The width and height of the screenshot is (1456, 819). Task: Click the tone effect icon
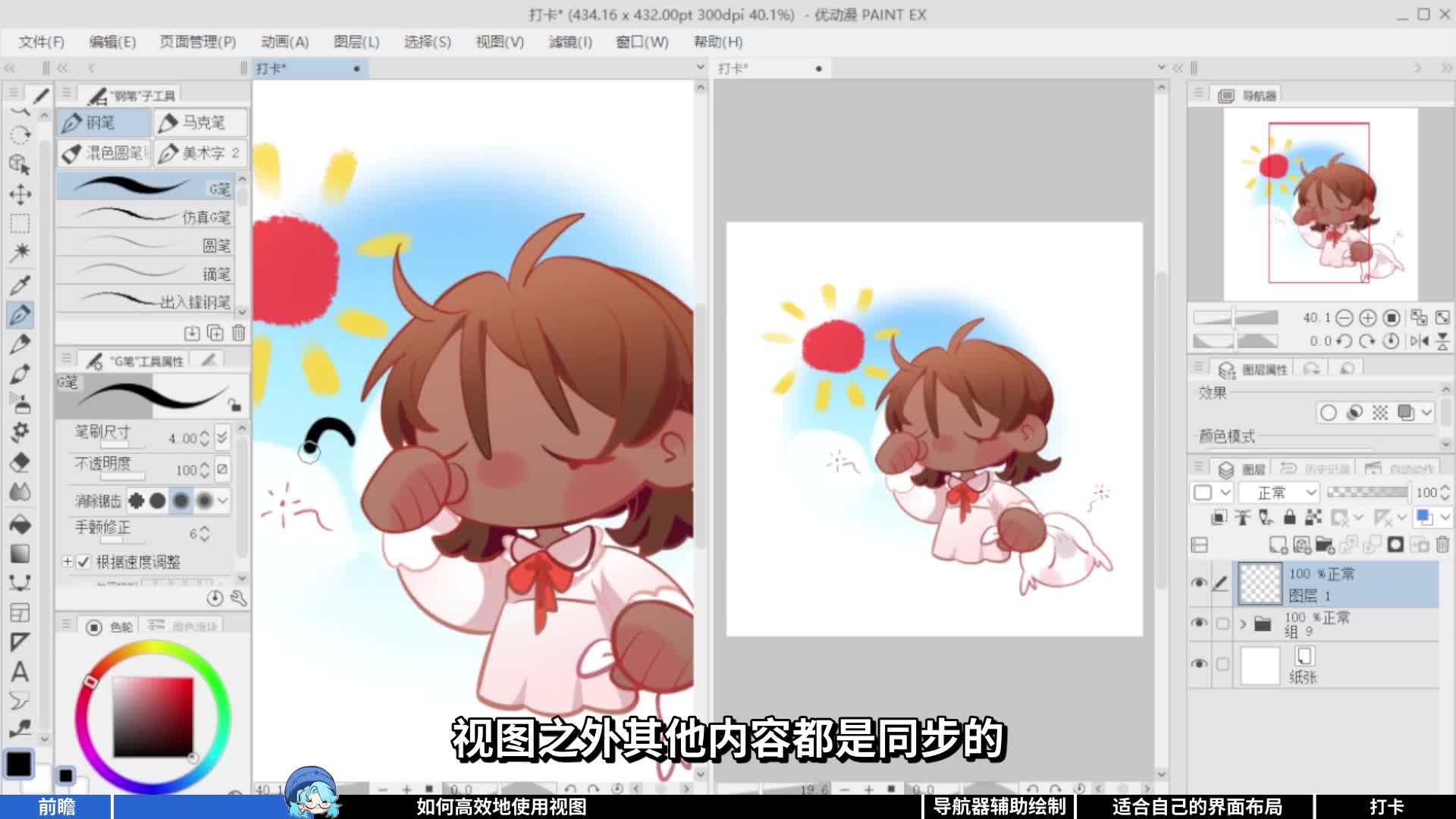coord(1380,413)
